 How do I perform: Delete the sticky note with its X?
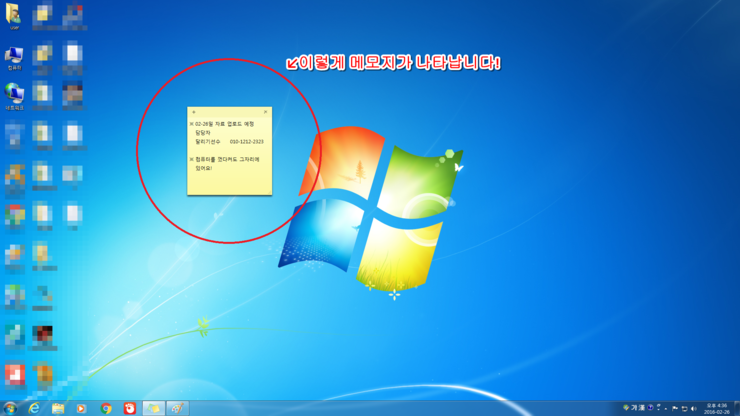[265, 112]
